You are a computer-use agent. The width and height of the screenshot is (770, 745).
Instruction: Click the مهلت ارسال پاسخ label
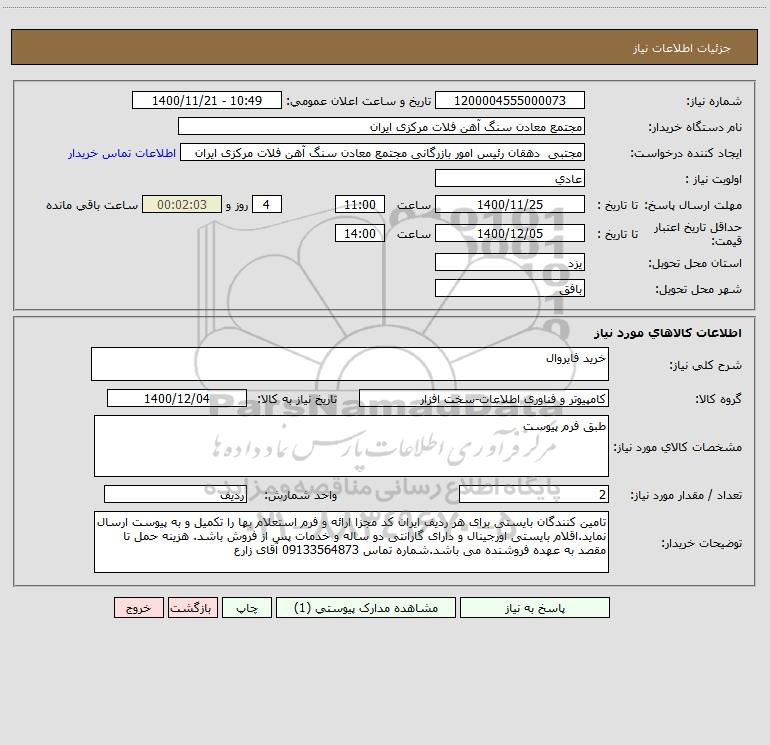point(693,205)
